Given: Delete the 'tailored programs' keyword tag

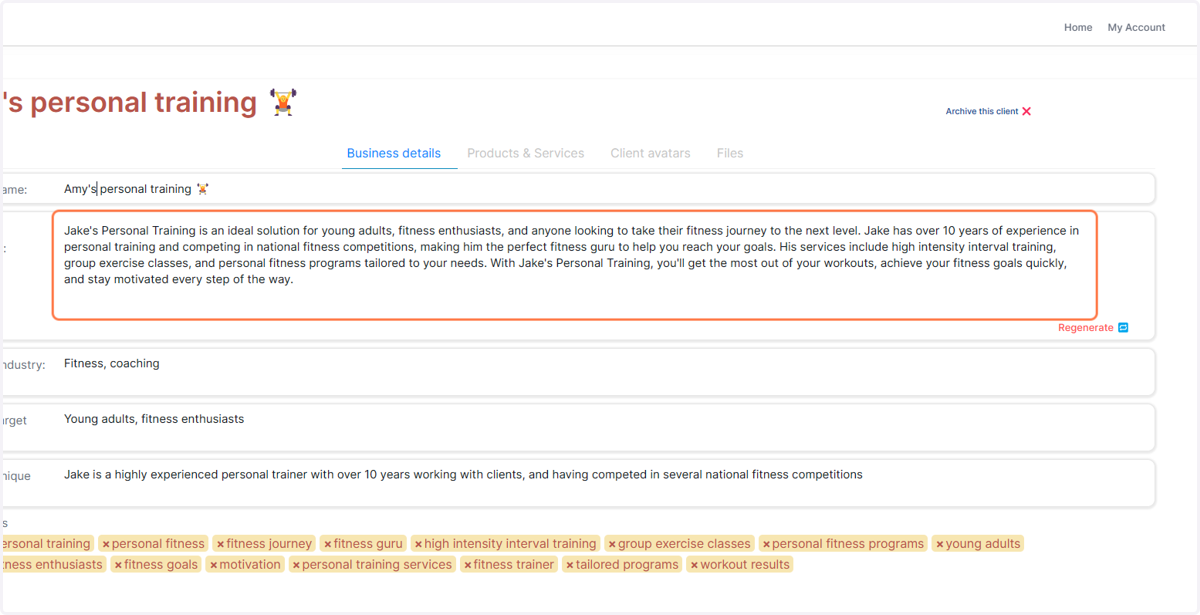Looking at the screenshot, I should pyautogui.click(x=570, y=565).
